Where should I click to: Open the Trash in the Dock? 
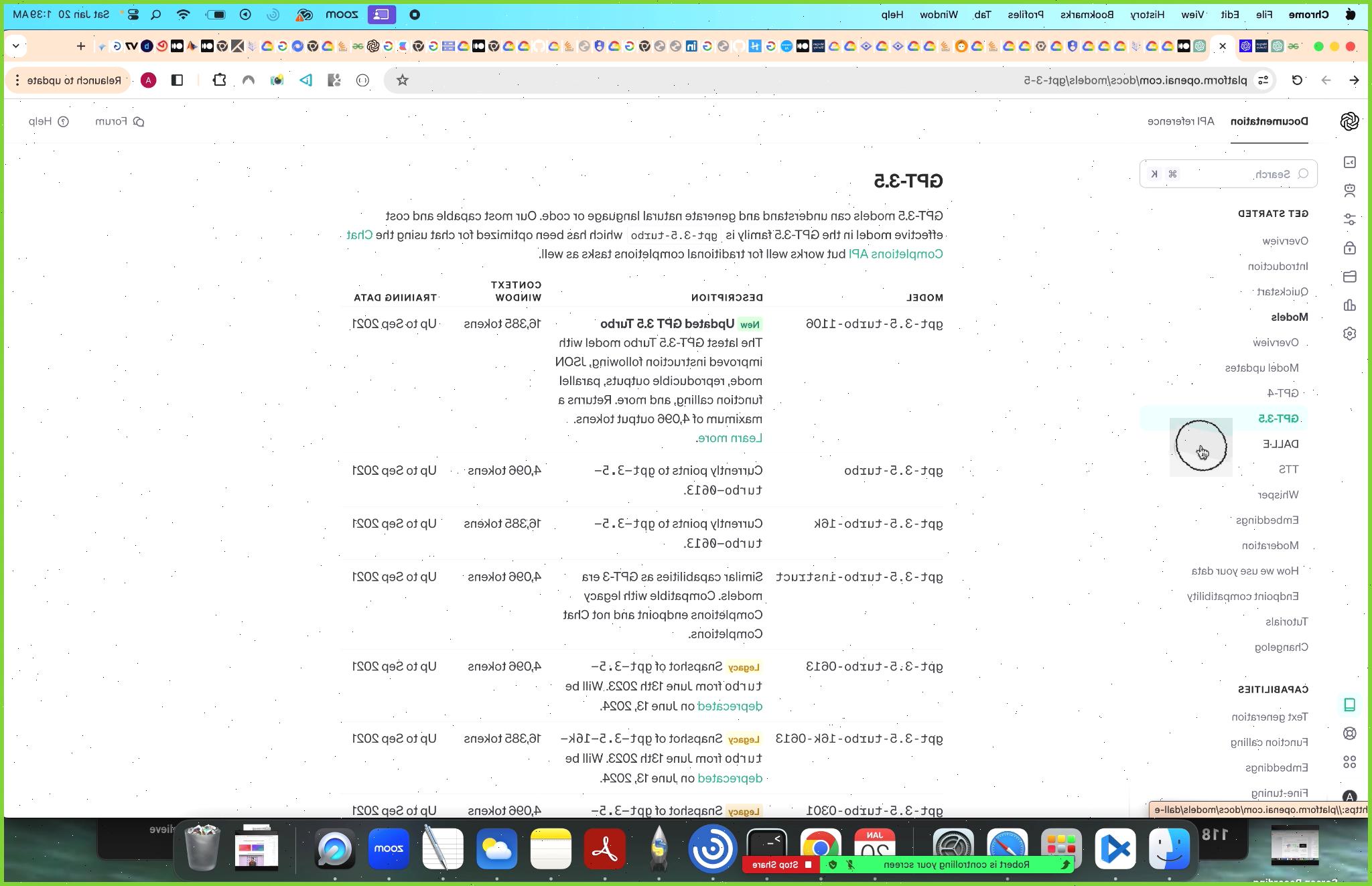tap(202, 848)
